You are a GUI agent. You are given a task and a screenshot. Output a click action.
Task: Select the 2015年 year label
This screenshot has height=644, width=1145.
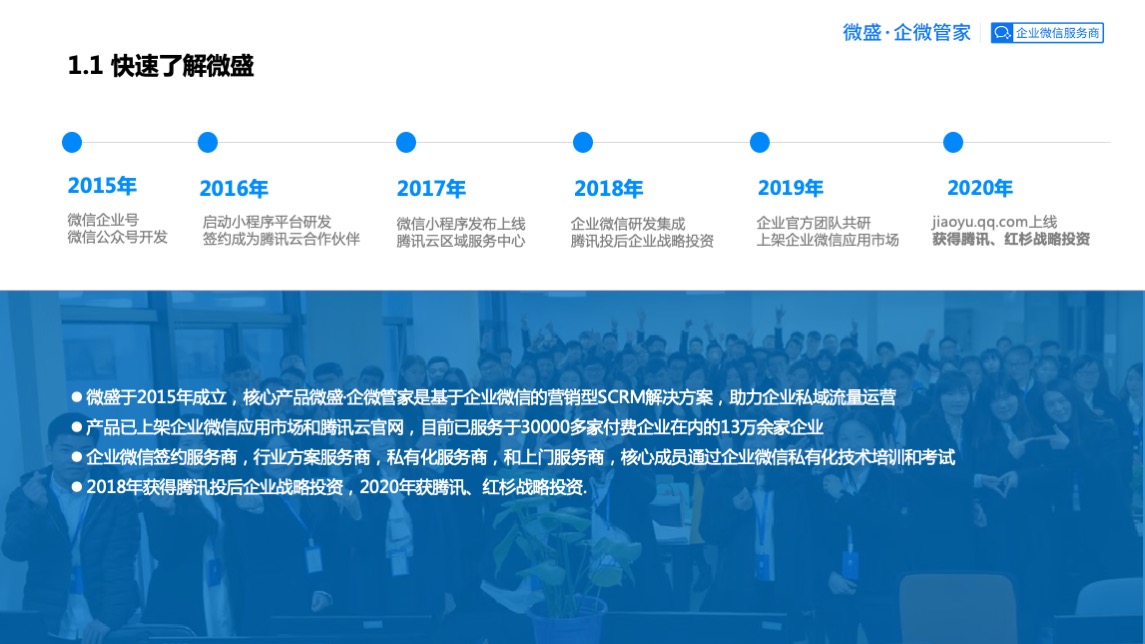click(102, 186)
